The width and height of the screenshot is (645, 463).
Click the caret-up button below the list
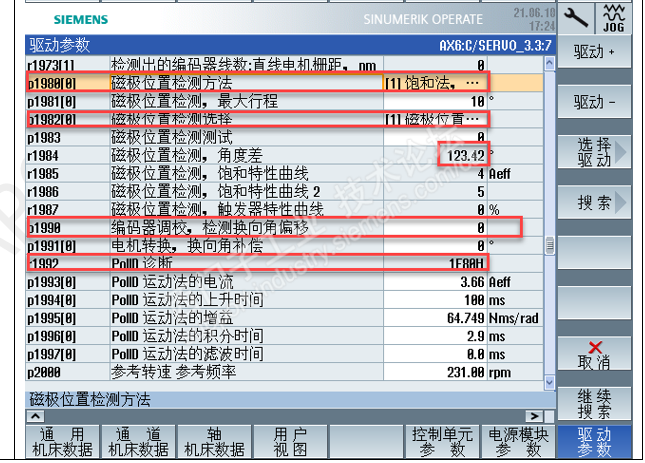(x=36, y=416)
